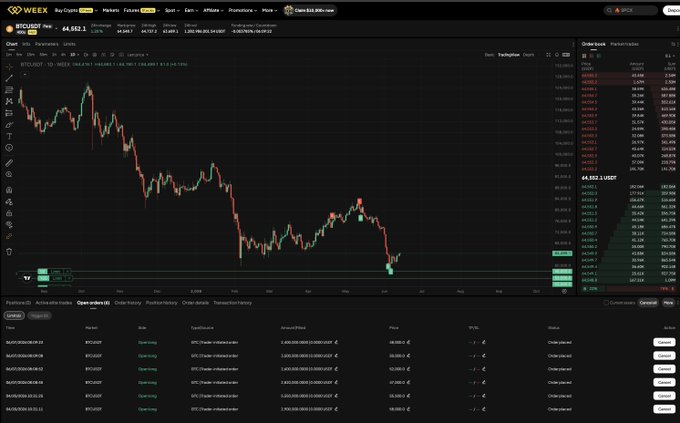Select the 1m timeframe

pyautogui.click(x=9, y=55)
